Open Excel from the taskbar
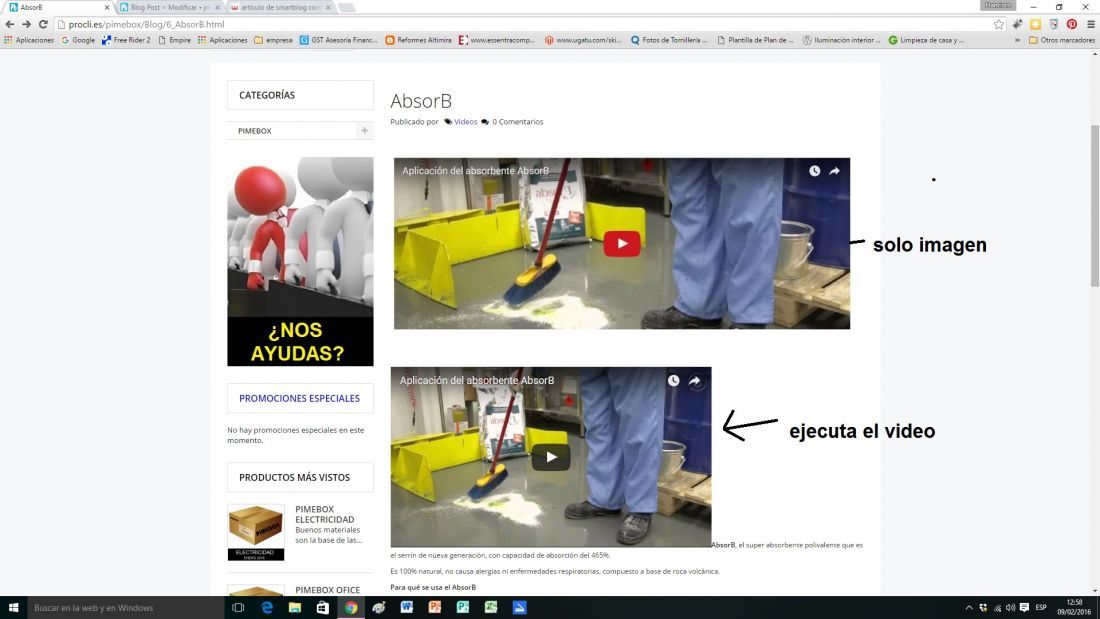1100x619 pixels. click(x=491, y=608)
